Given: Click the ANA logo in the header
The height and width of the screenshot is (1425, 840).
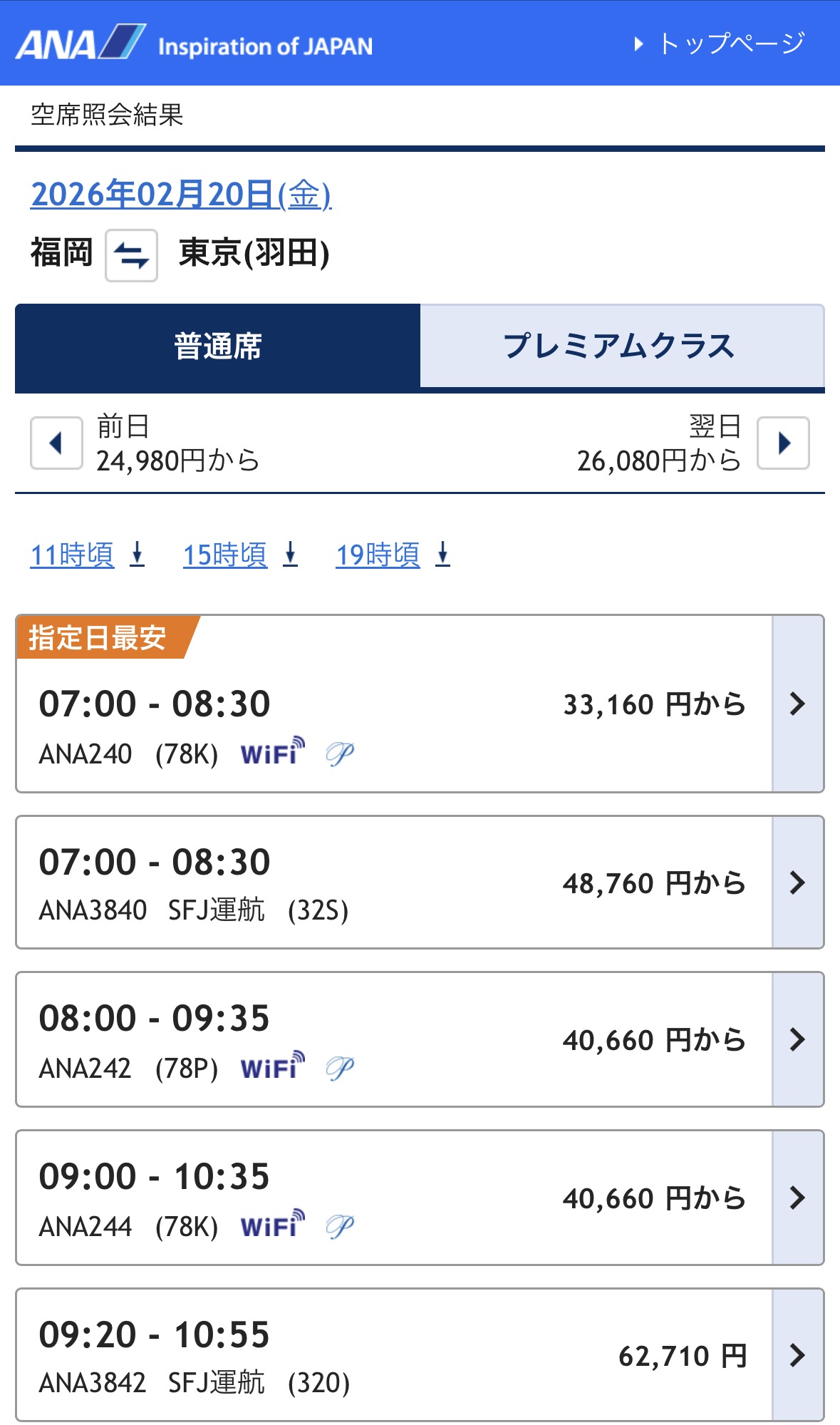Looking at the screenshot, I should pyautogui.click(x=81, y=43).
